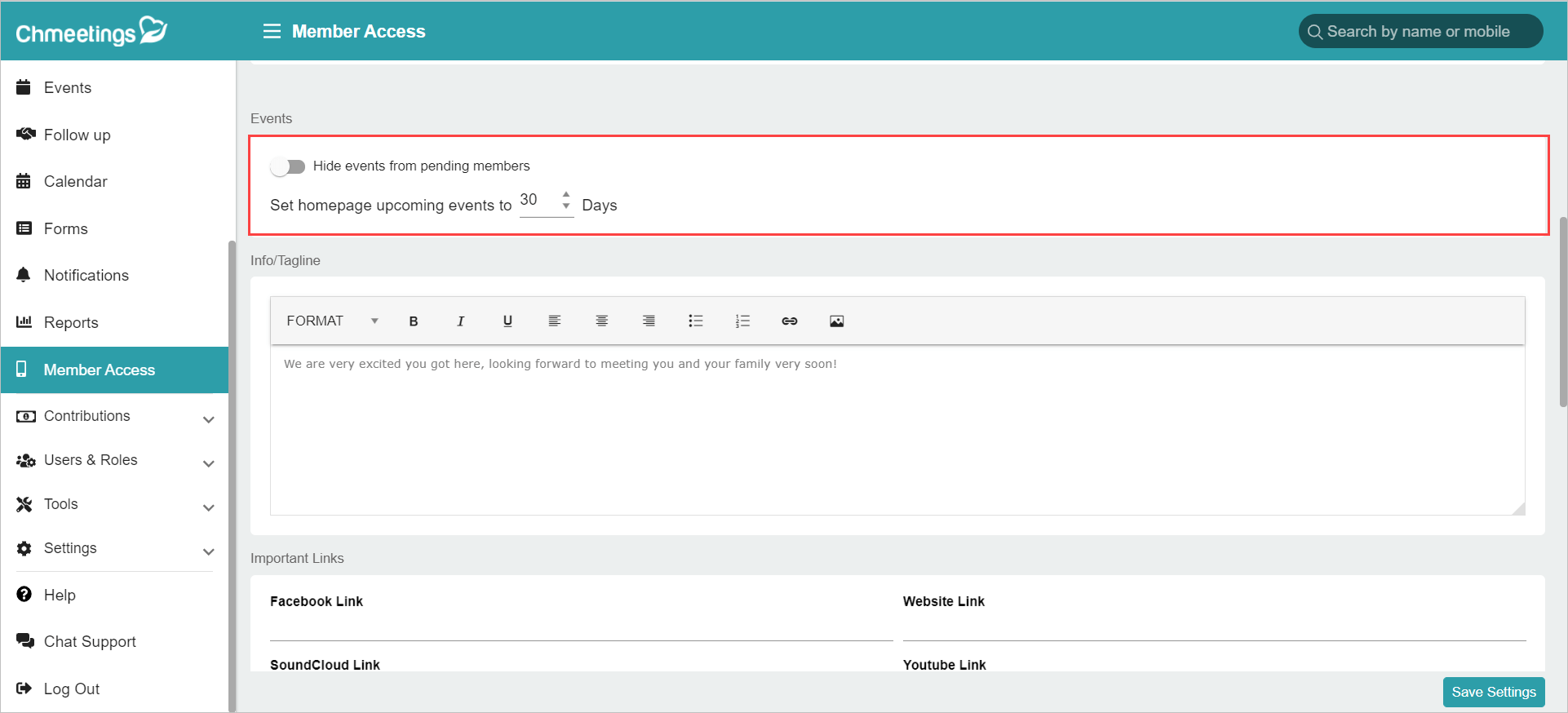
Task: Click the Member Access phone icon
Action: pos(22,369)
